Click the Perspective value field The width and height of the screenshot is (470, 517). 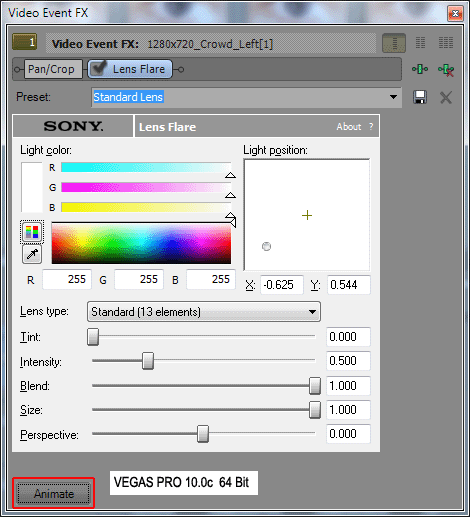[x=348, y=434]
